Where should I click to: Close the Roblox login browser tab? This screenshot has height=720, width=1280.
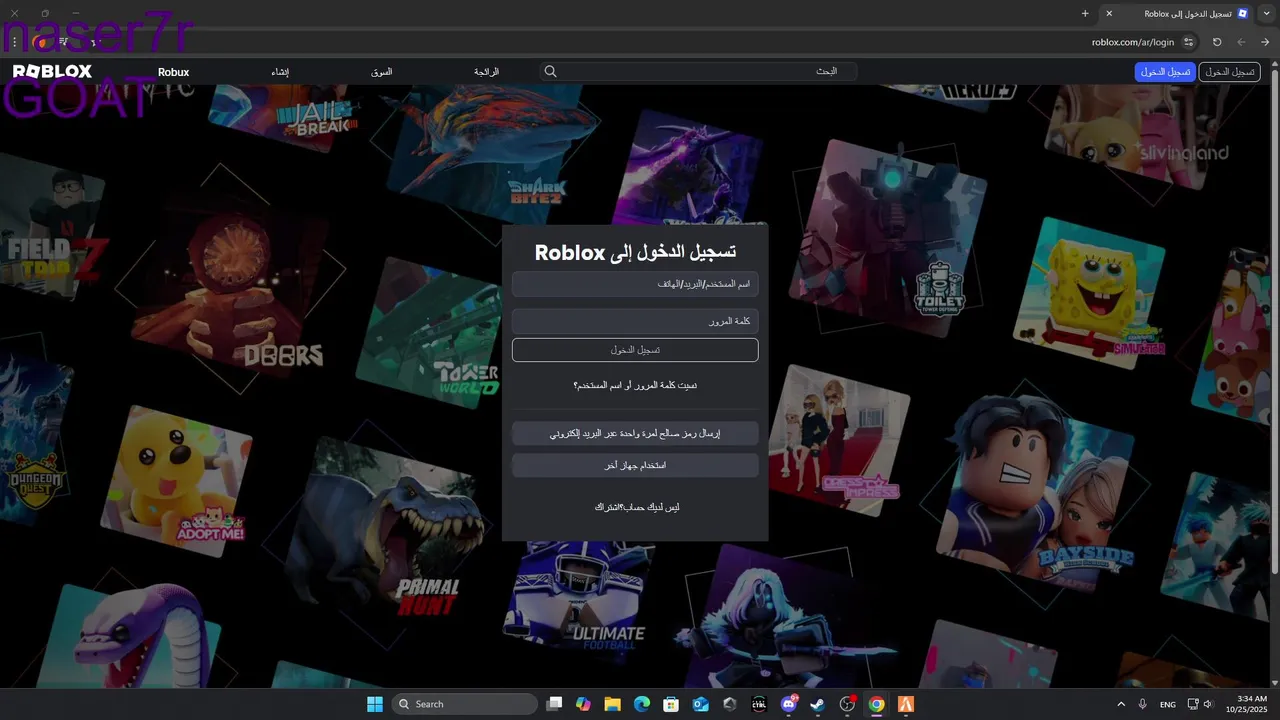(x=1109, y=13)
